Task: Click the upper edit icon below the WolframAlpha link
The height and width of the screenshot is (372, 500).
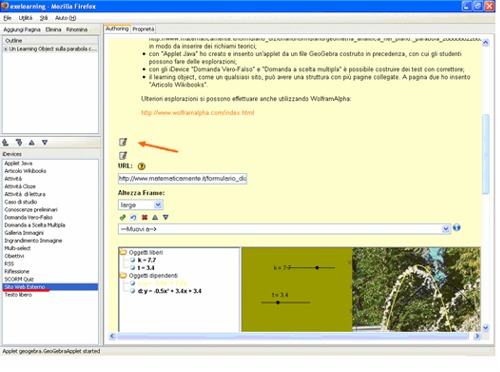Action: click(123, 142)
